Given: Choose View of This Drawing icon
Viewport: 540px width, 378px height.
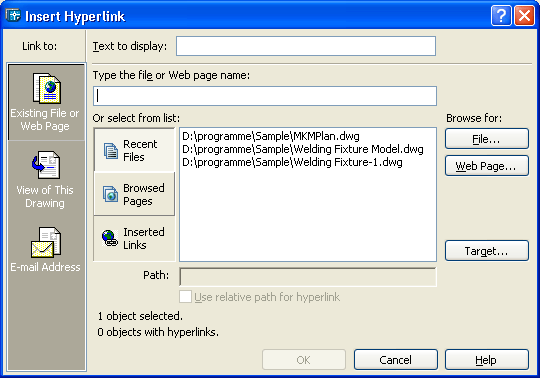Looking at the screenshot, I should tap(46, 165).
